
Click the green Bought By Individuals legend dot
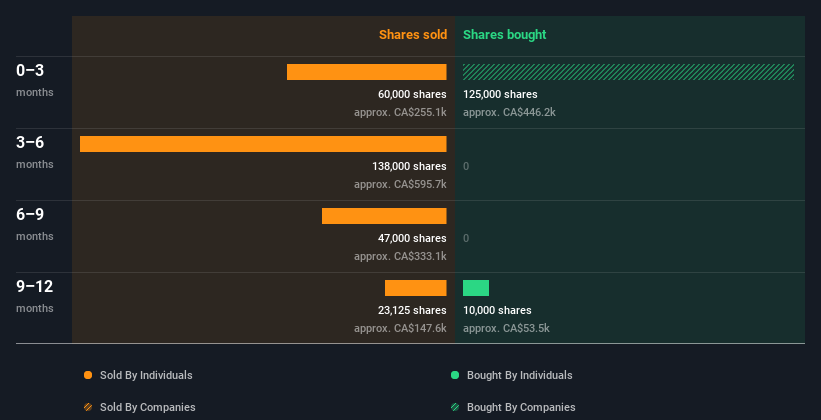click(x=455, y=375)
